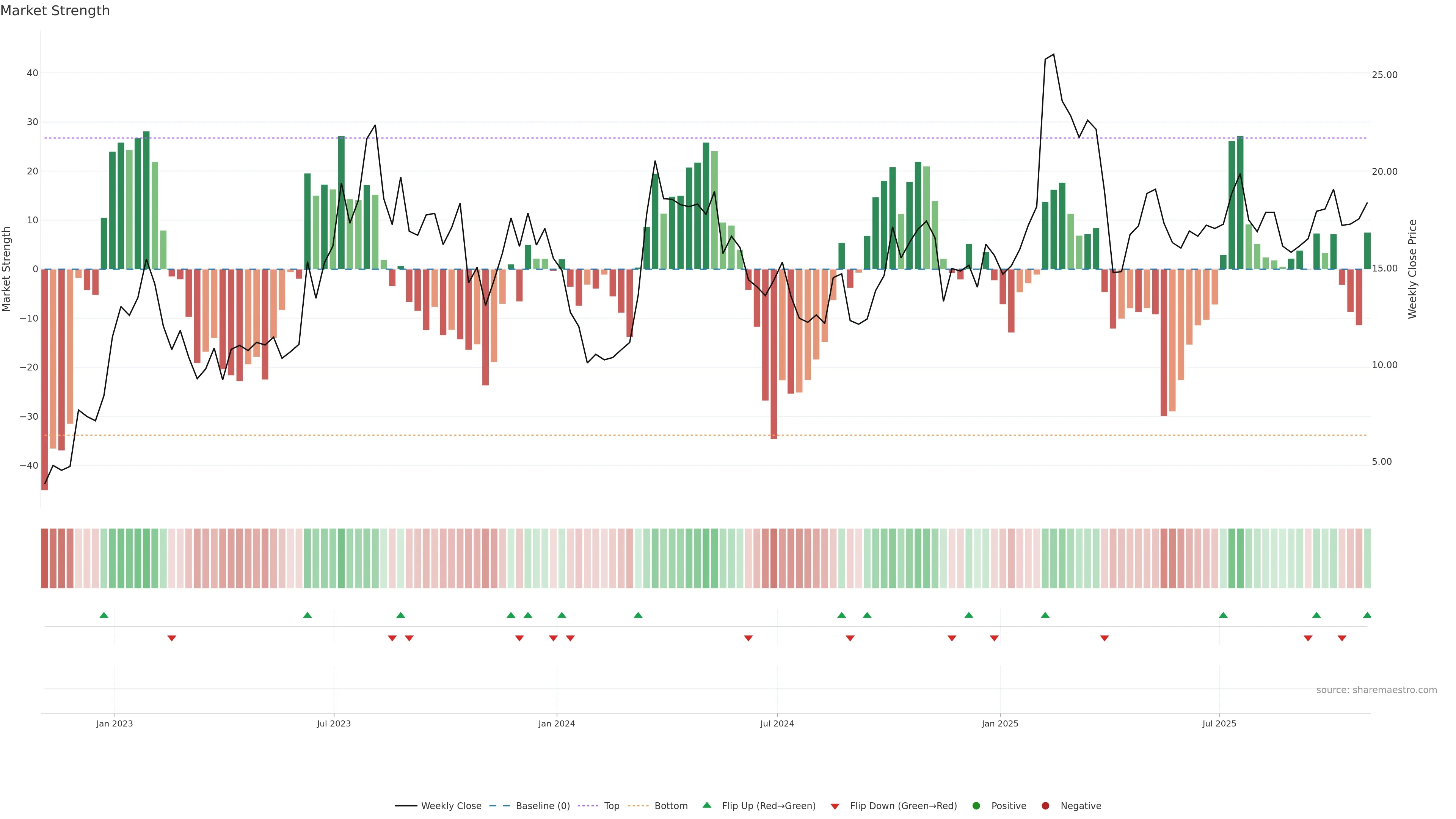Select the rightmost red flip-down marker
The image size is (1456, 819).
(1342, 638)
